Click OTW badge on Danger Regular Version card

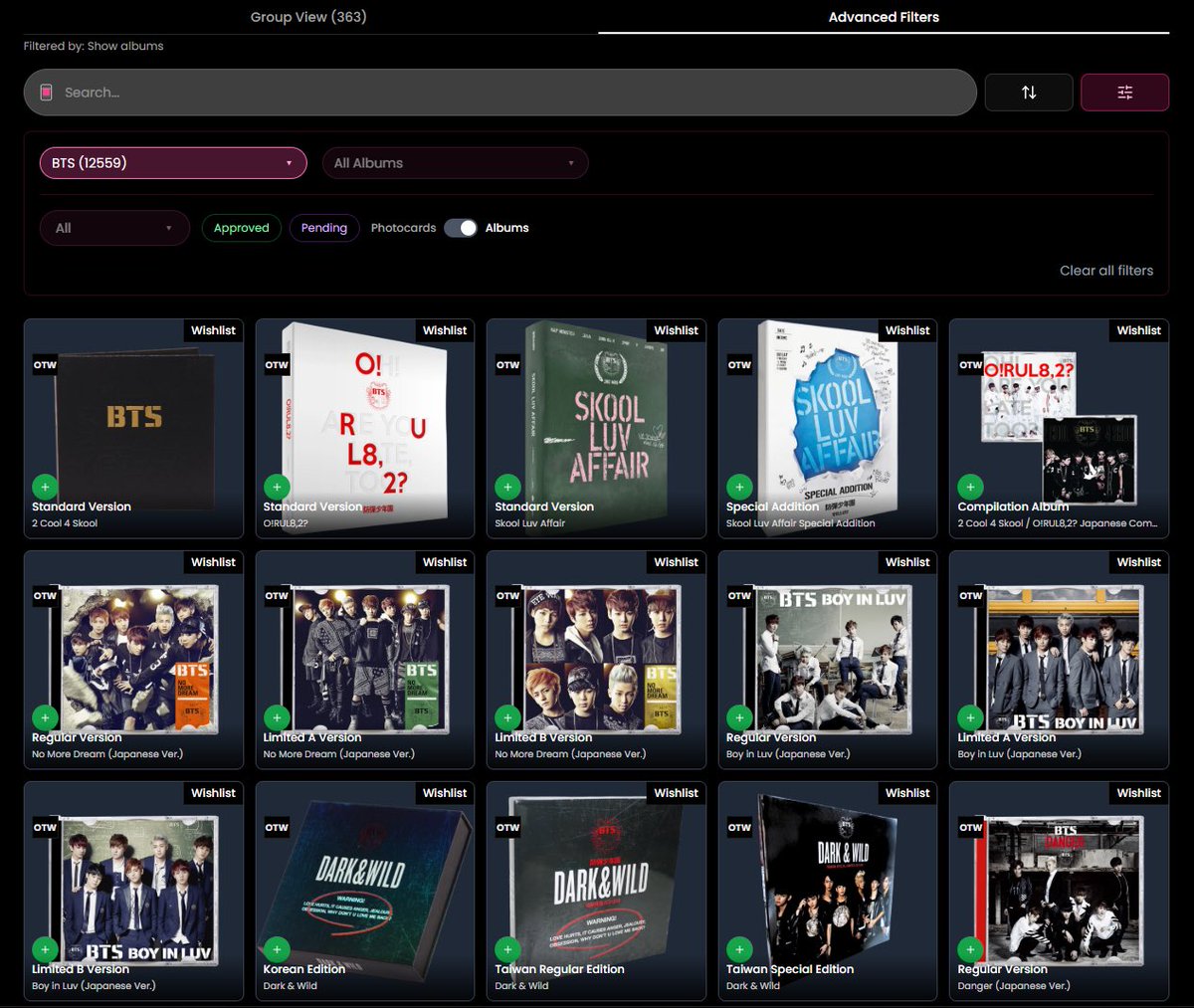point(970,828)
